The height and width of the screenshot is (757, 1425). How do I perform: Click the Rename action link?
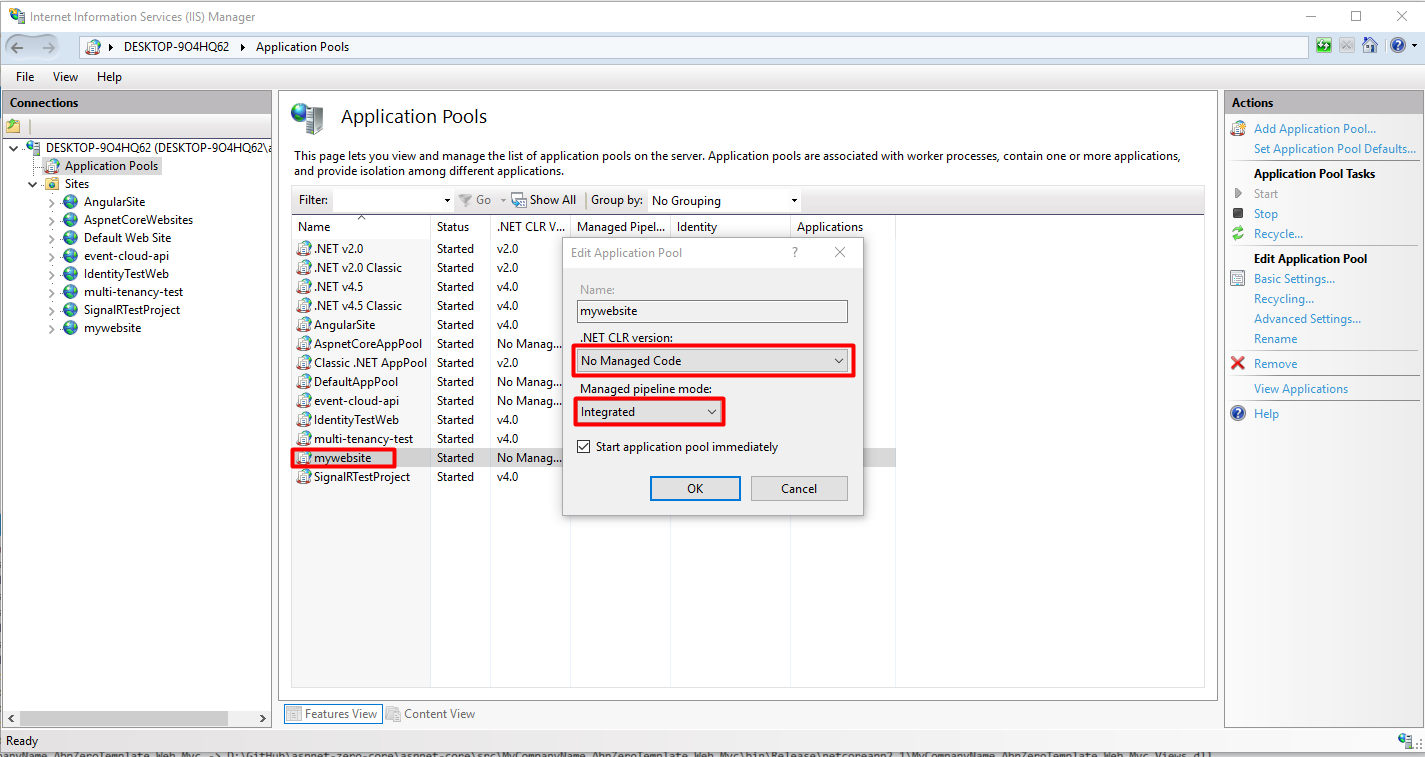1275,339
